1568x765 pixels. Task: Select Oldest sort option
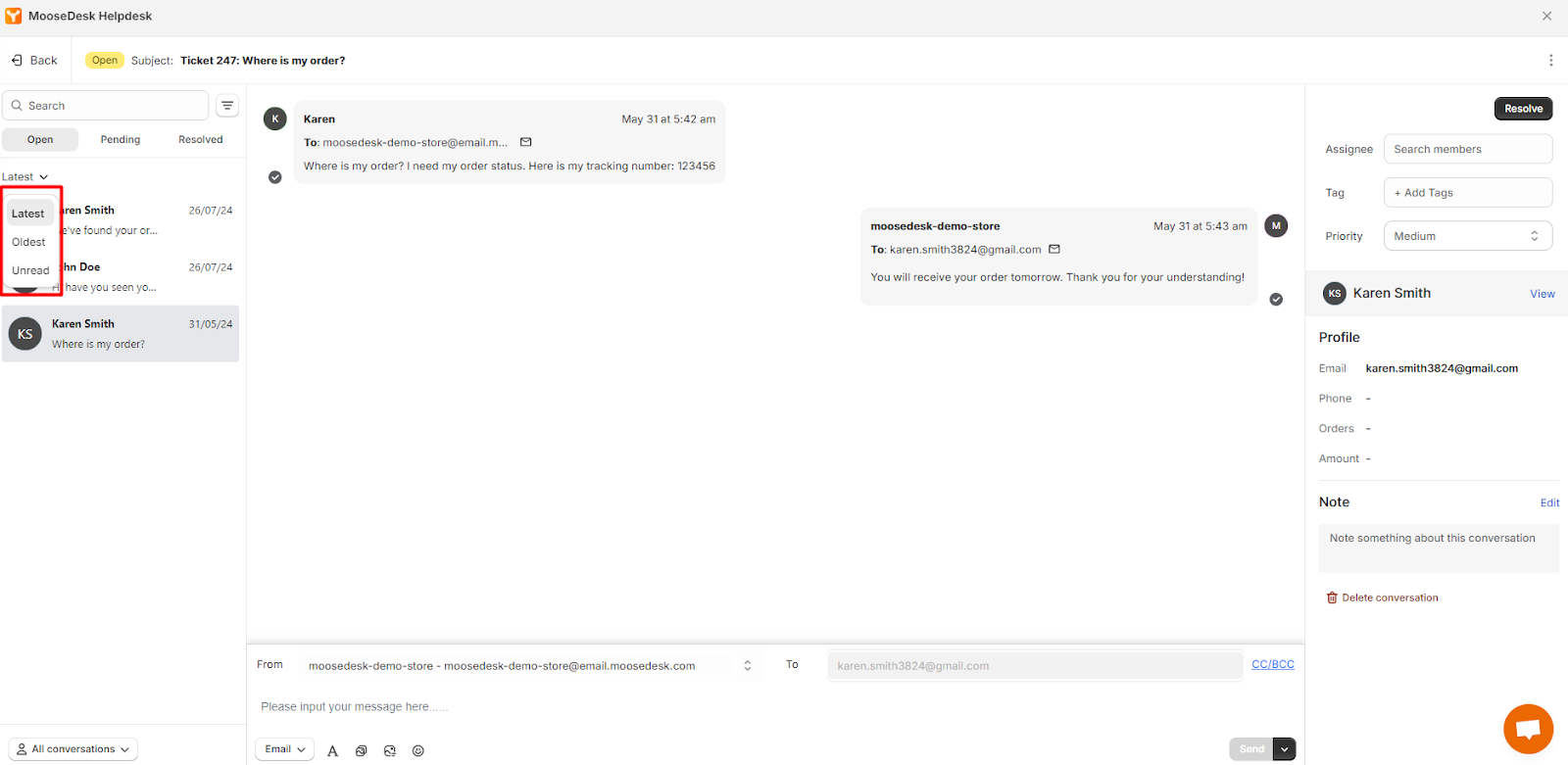click(x=28, y=242)
